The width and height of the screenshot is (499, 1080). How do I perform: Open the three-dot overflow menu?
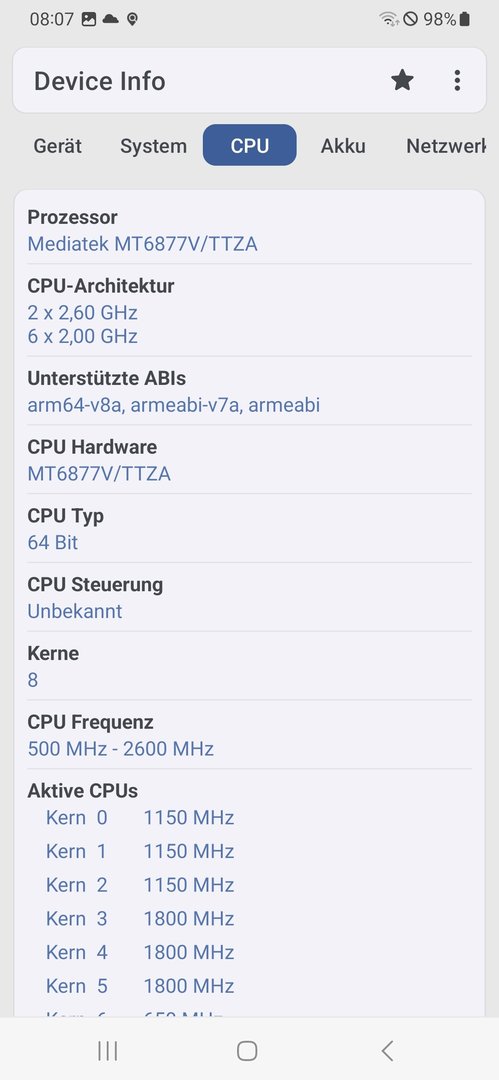coord(457,81)
